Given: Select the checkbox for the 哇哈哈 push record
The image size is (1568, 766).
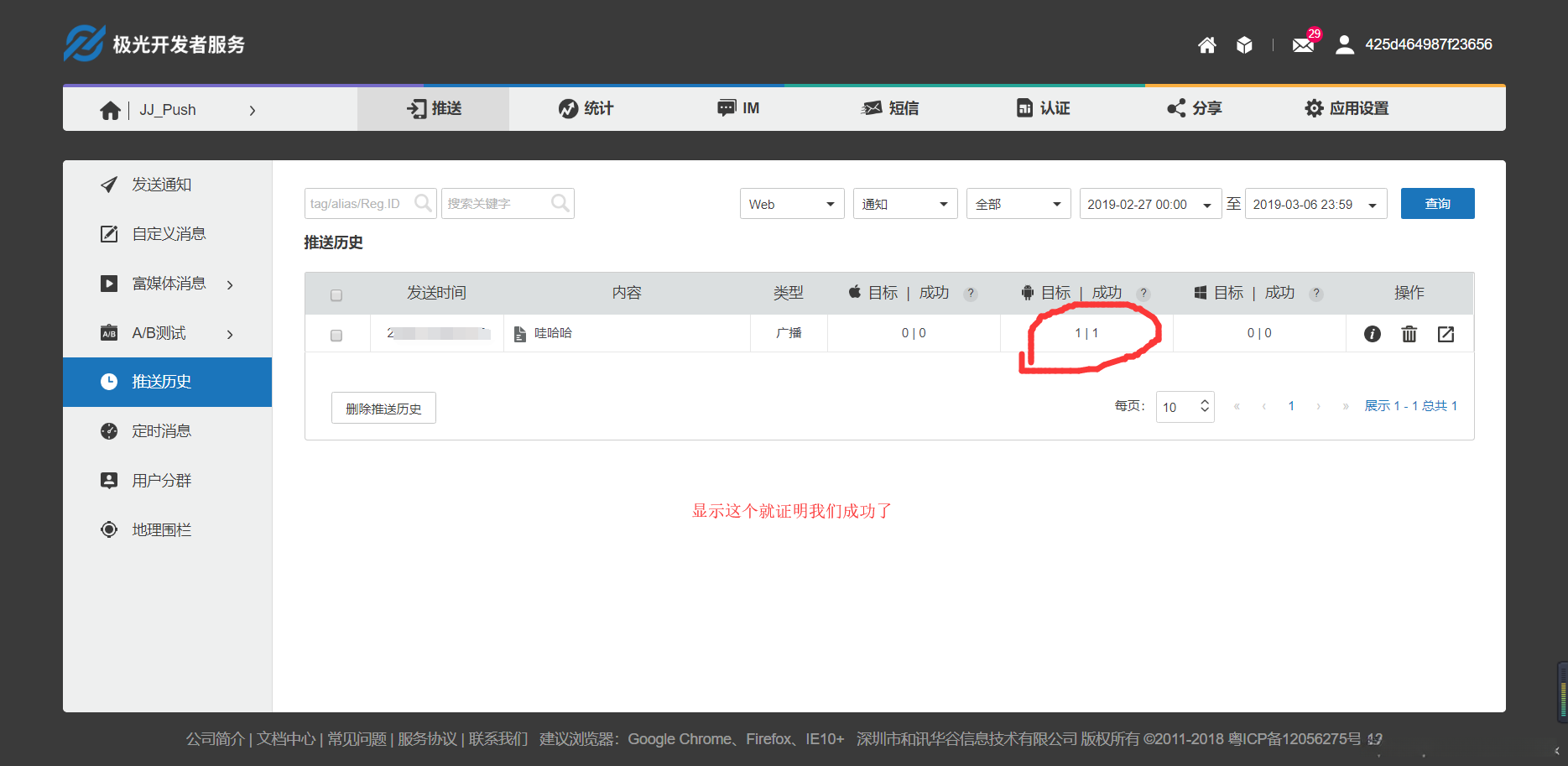Looking at the screenshot, I should click(336, 335).
